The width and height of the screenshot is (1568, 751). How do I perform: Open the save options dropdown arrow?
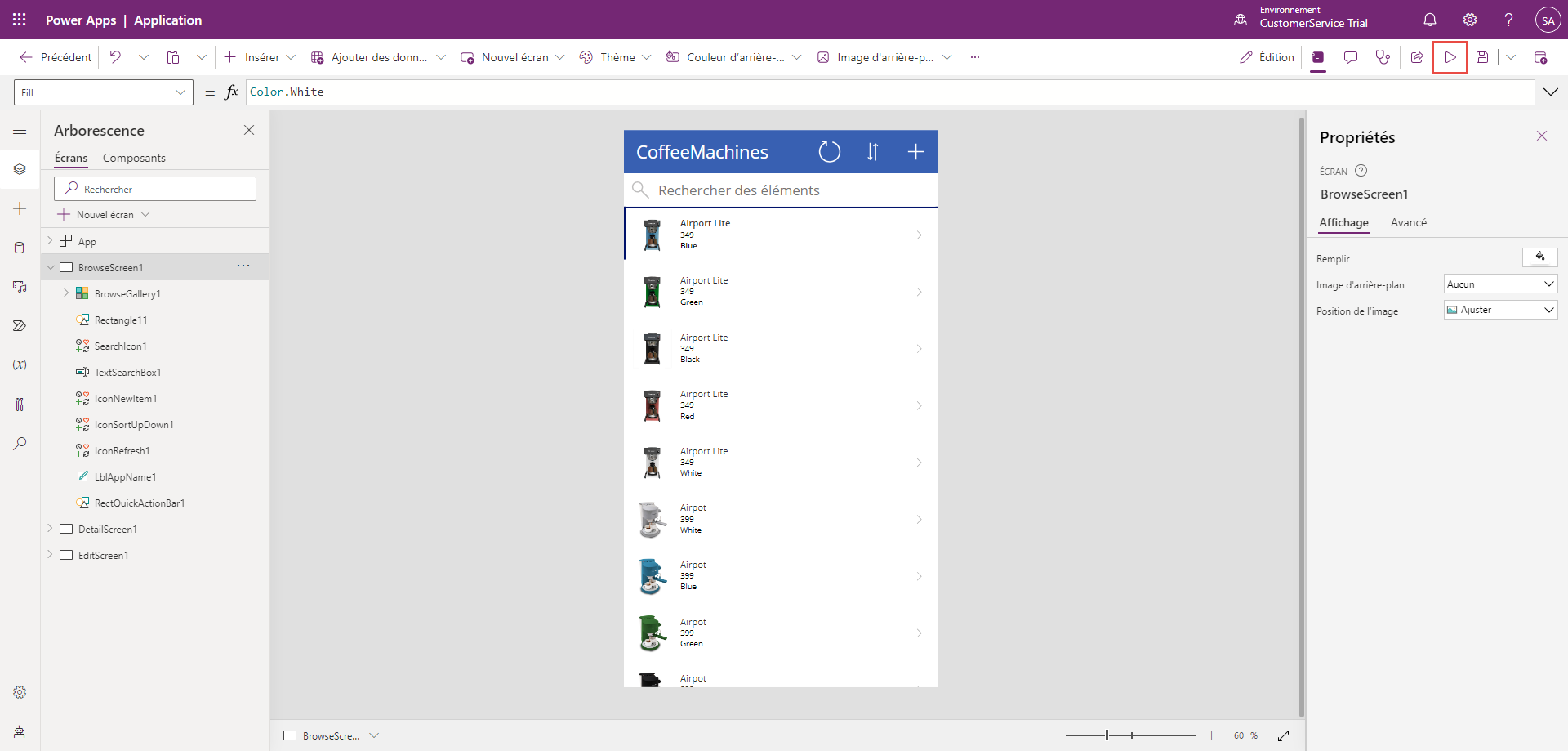pyautogui.click(x=1511, y=57)
